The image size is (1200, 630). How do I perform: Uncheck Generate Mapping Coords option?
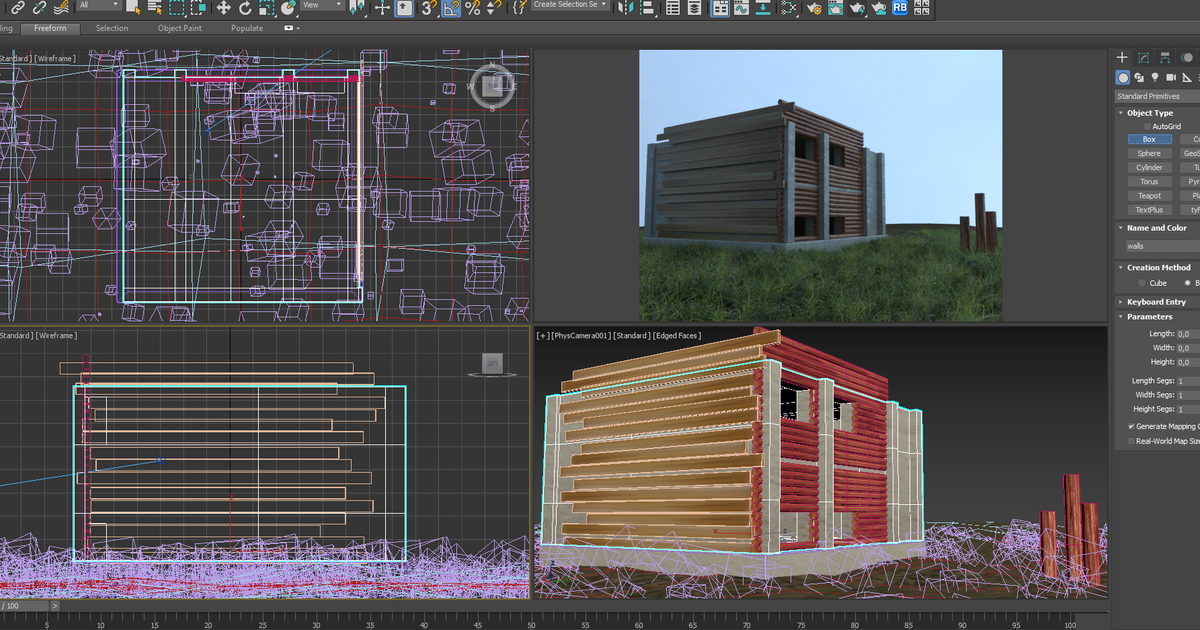[1132, 427]
